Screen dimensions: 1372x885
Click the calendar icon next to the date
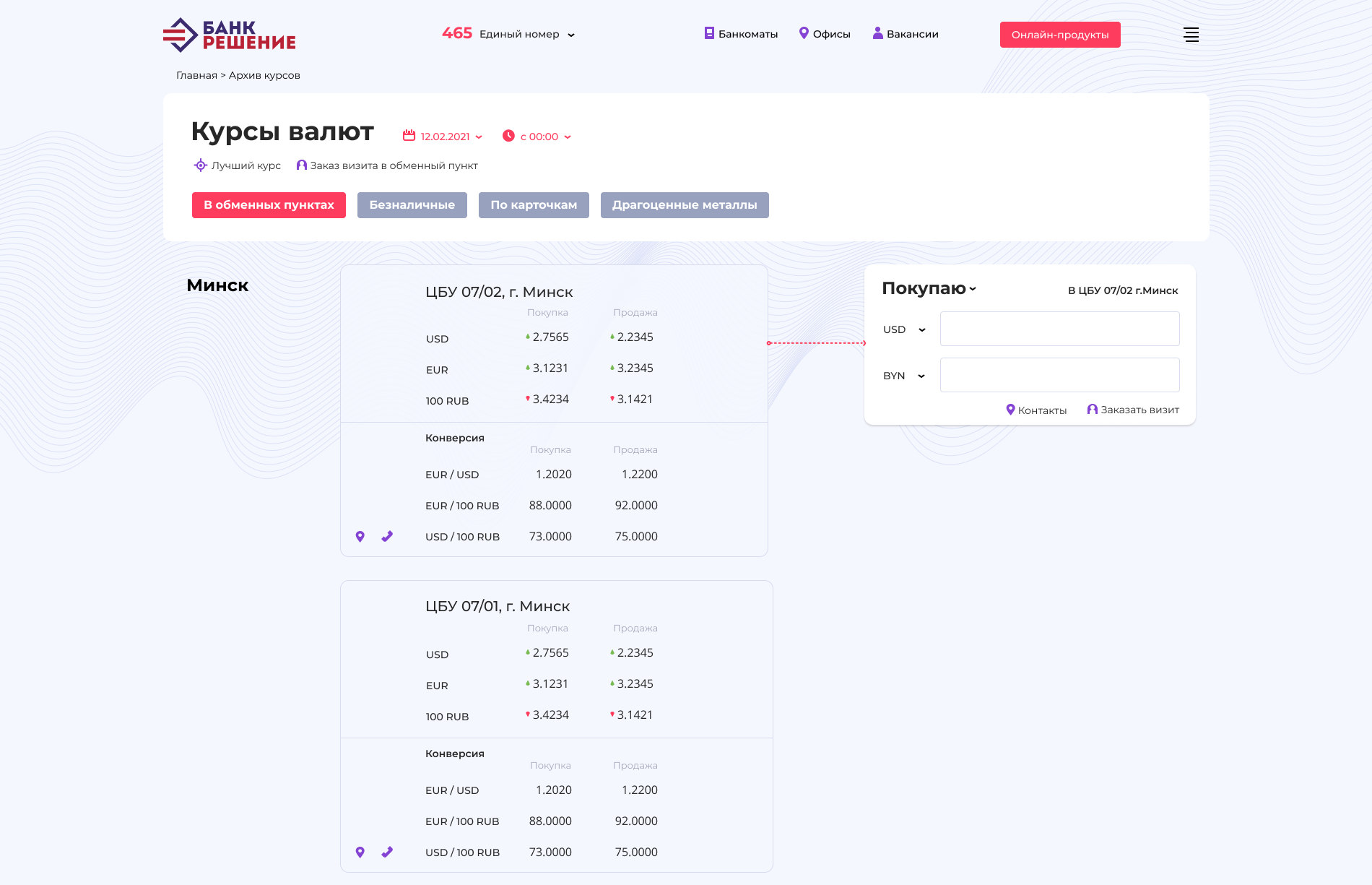coord(409,136)
